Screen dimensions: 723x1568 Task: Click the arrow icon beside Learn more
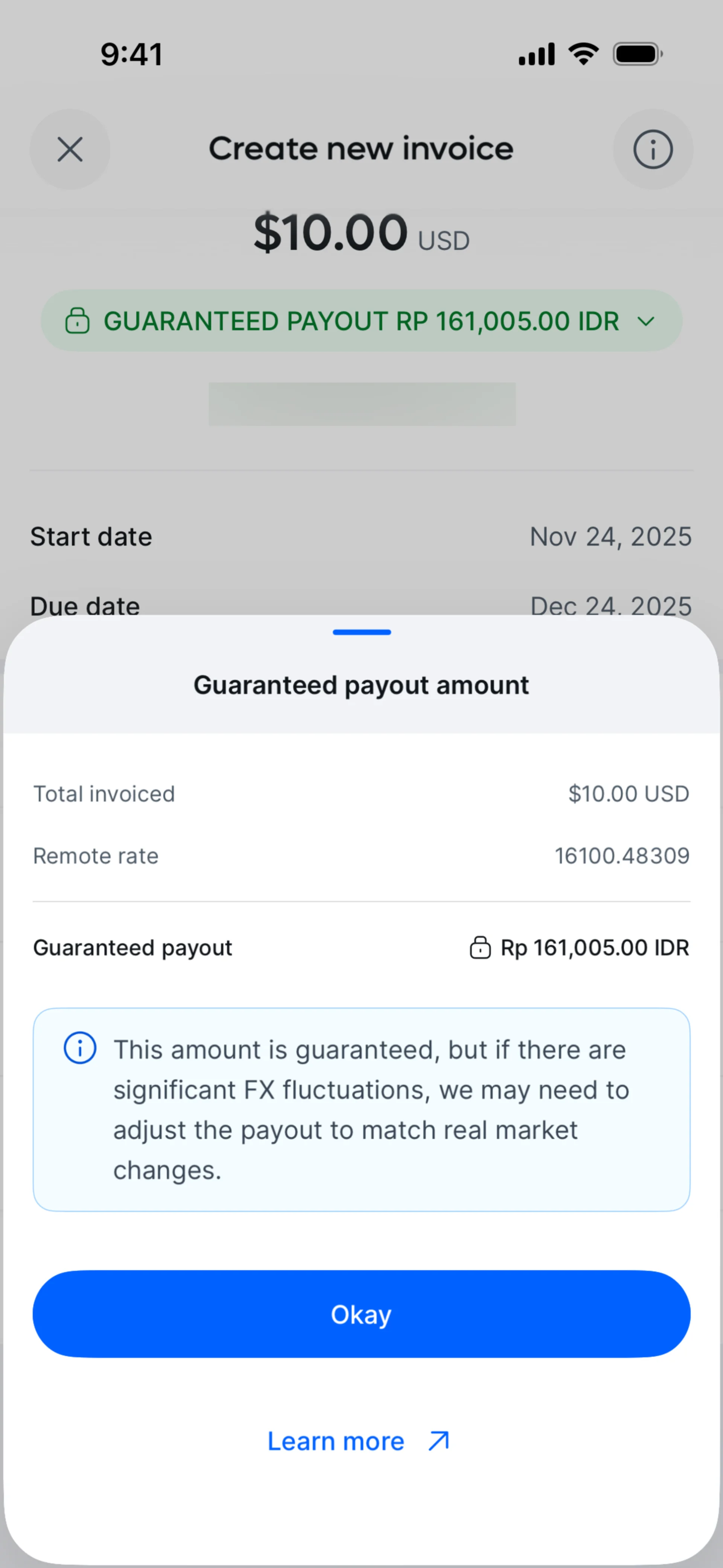(x=439, y=1441)
